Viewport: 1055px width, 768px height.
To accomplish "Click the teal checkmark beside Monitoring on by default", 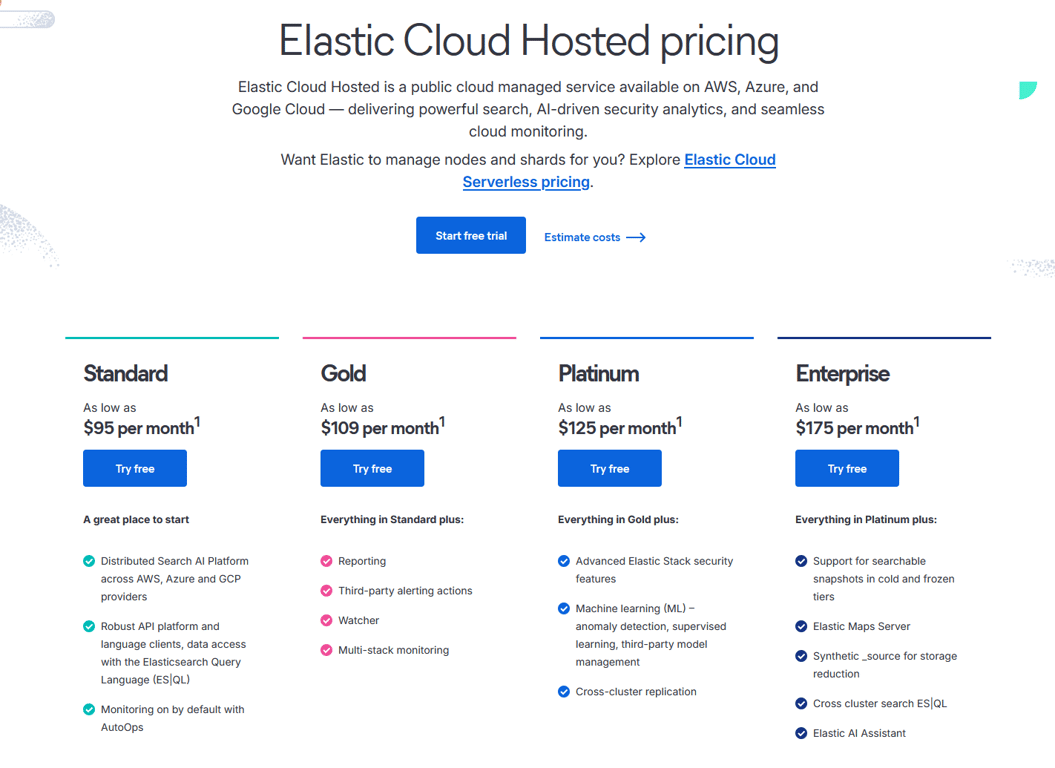I will 89,710.
